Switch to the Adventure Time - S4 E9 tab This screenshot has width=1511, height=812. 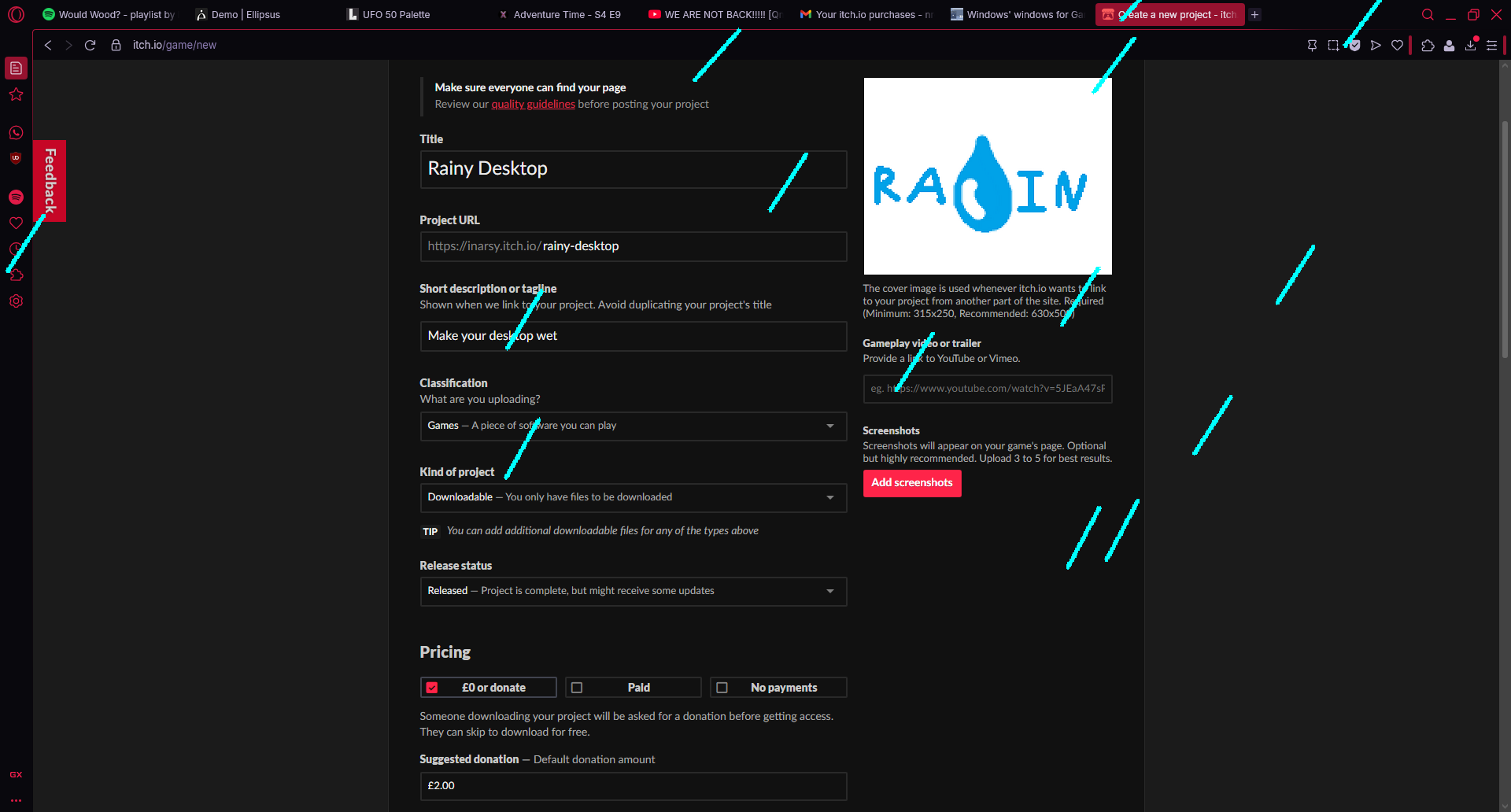(563, 14)
